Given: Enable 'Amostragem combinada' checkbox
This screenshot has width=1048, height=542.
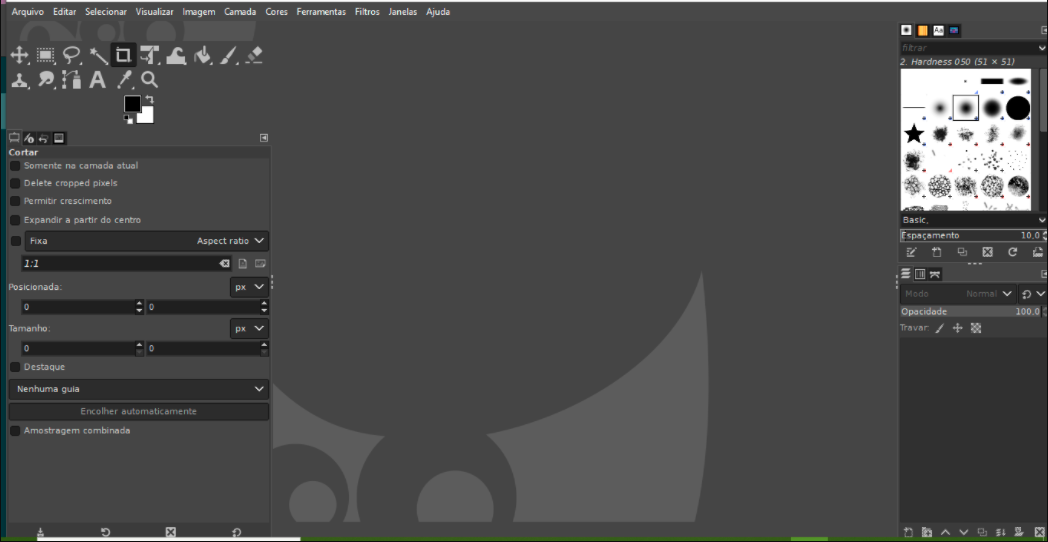Looking at the screenshot, I should (x=15, y=431).
